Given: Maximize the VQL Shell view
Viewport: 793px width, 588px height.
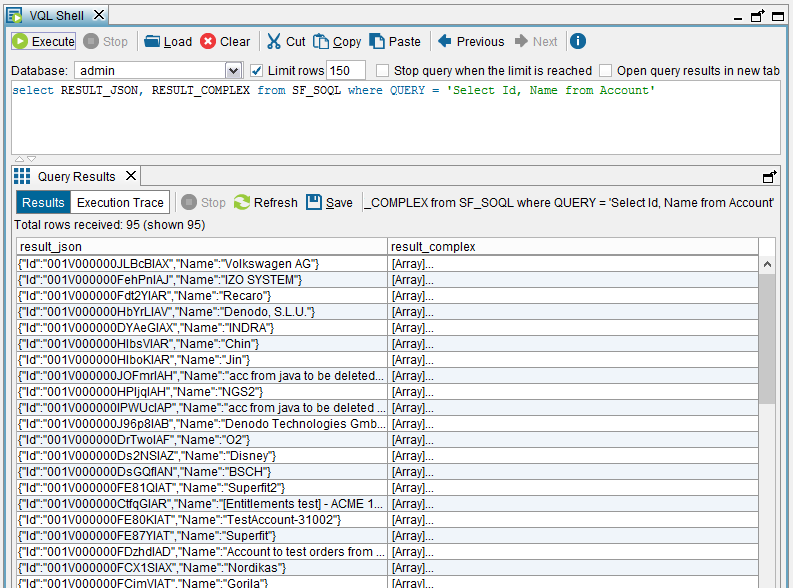Looking at the screenshot, I should (778, 16).
